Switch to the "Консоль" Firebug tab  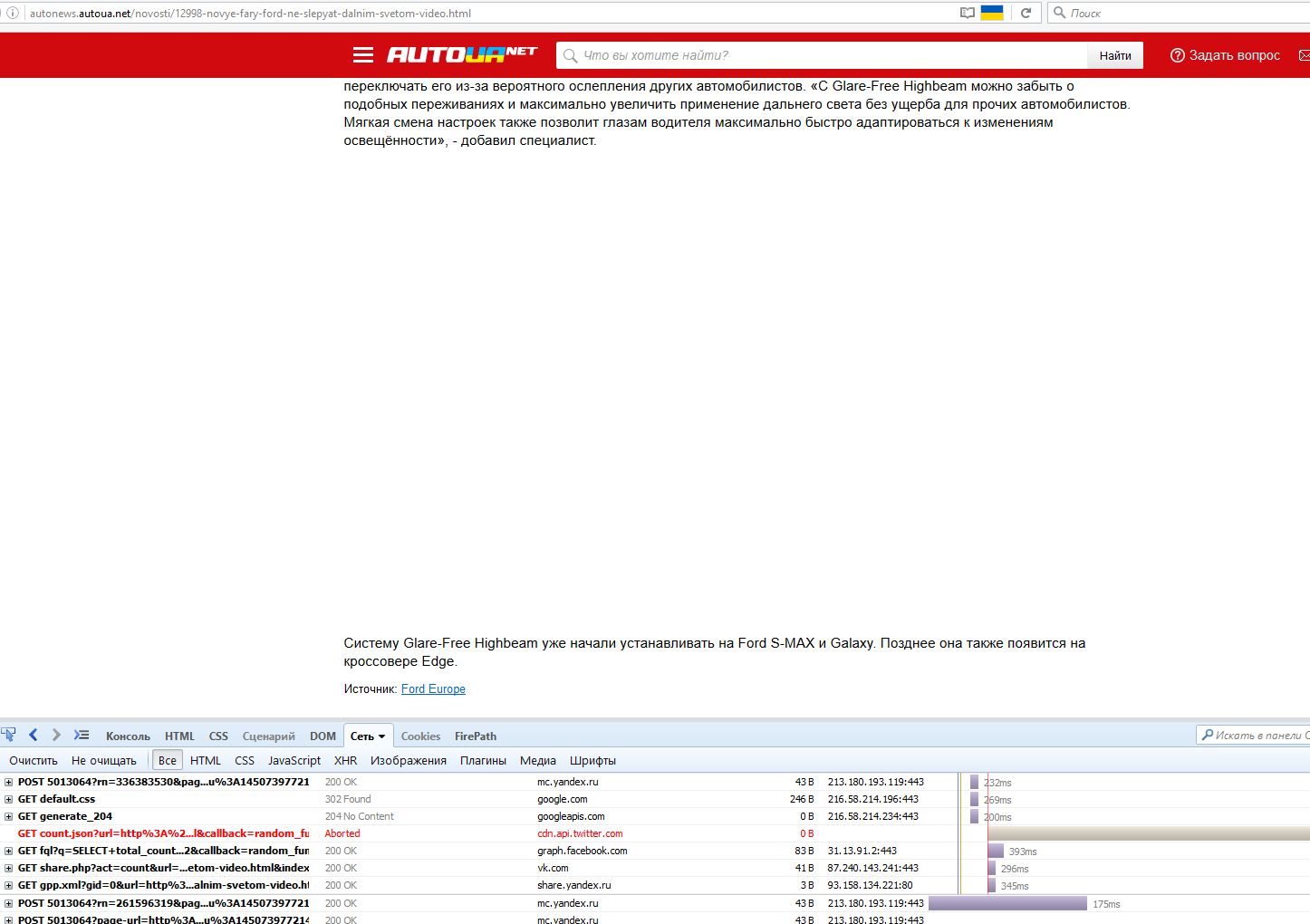click(x=128, y=736)
